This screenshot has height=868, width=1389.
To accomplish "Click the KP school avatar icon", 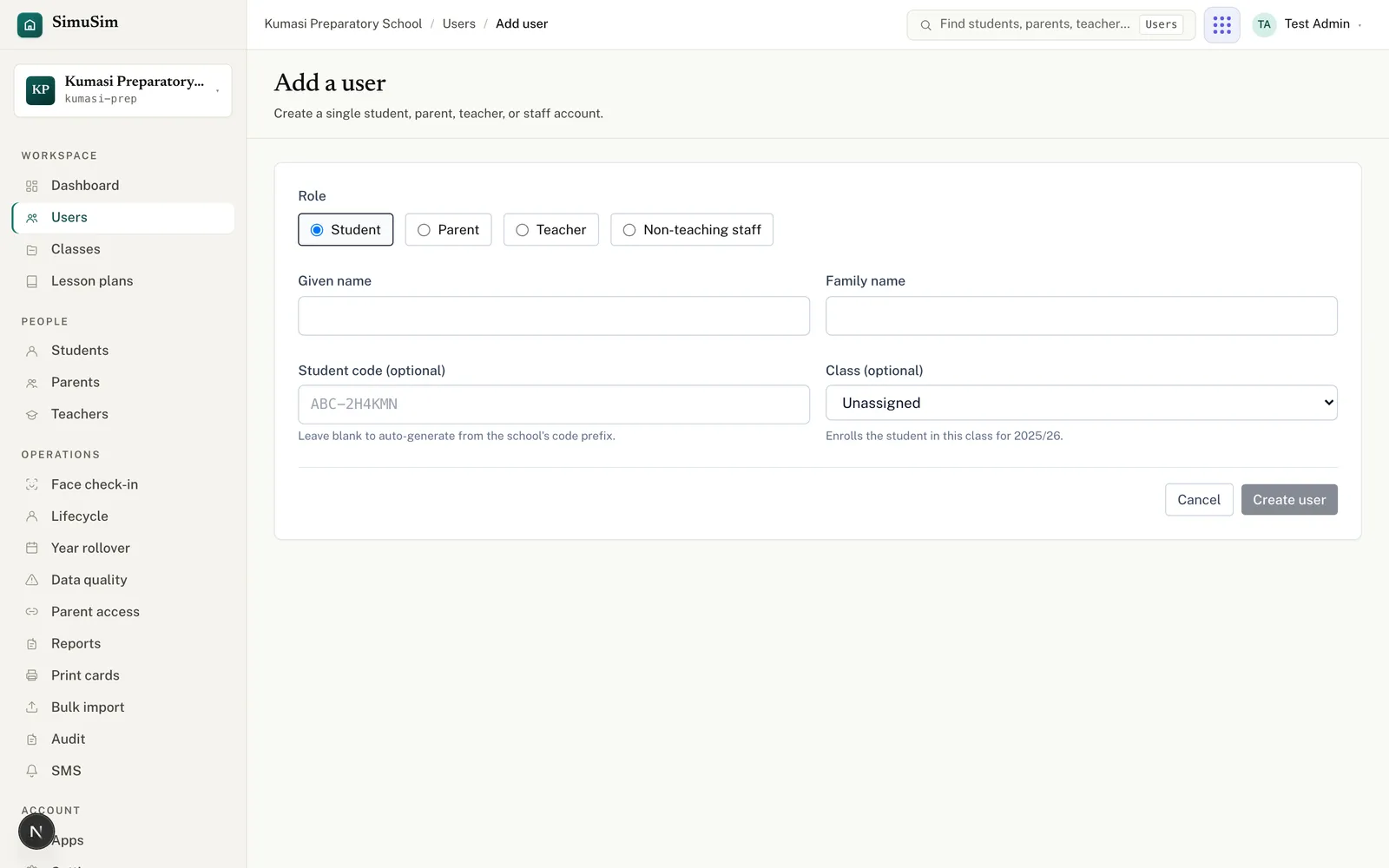I will coord(41,89).
